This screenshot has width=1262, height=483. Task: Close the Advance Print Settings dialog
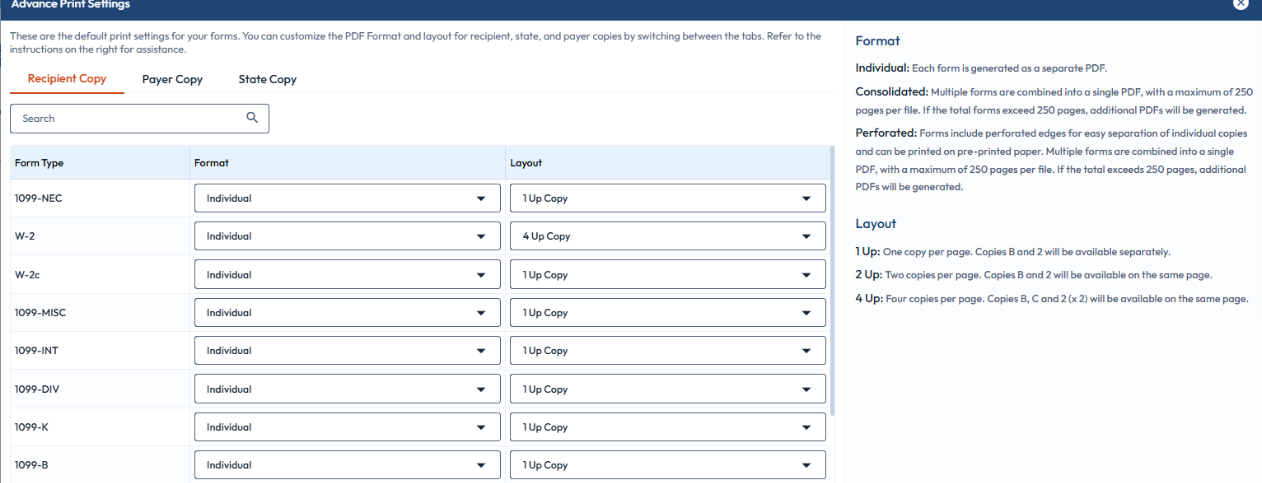tap(1241, 5)
